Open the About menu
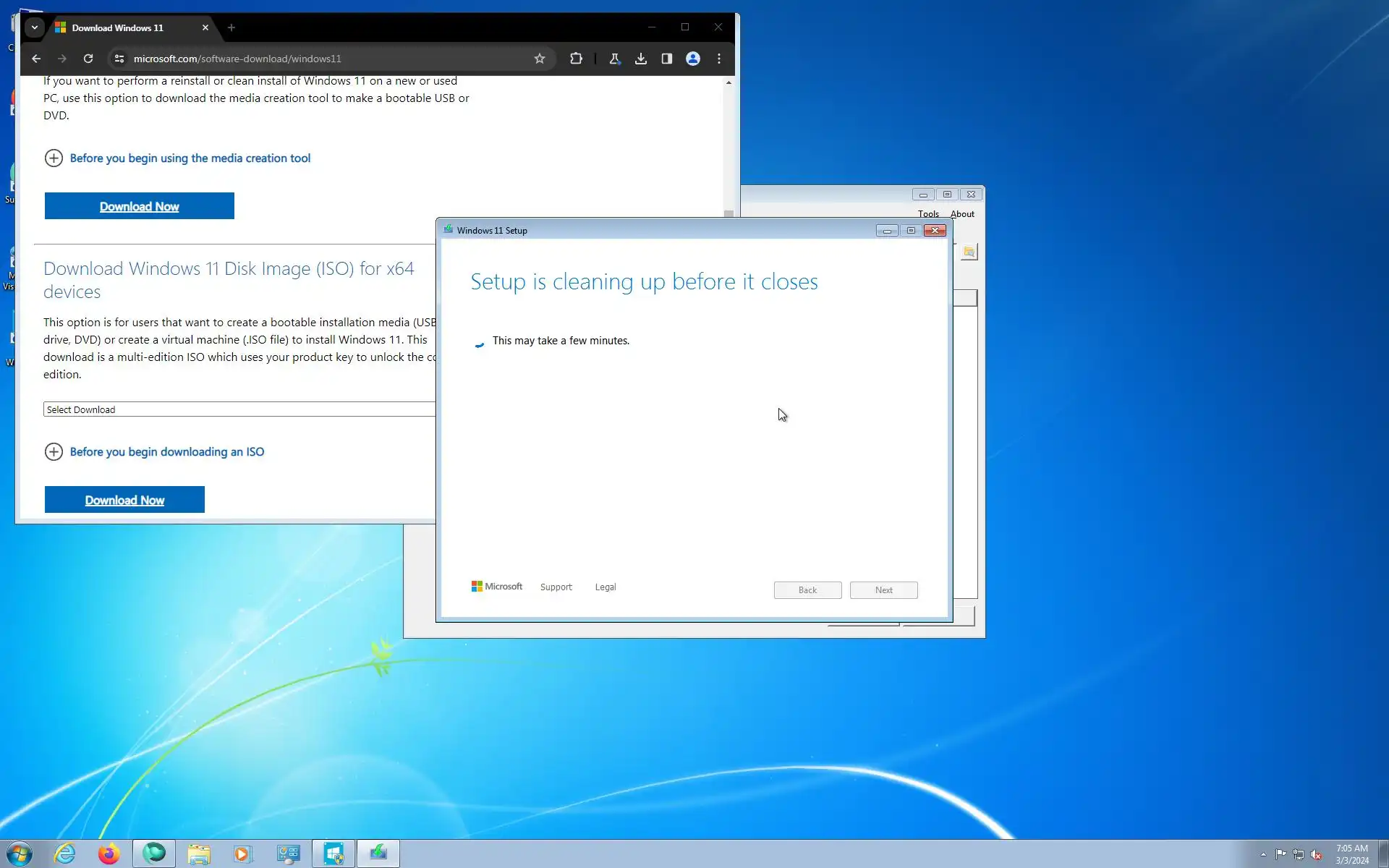 tap(962, 214)
